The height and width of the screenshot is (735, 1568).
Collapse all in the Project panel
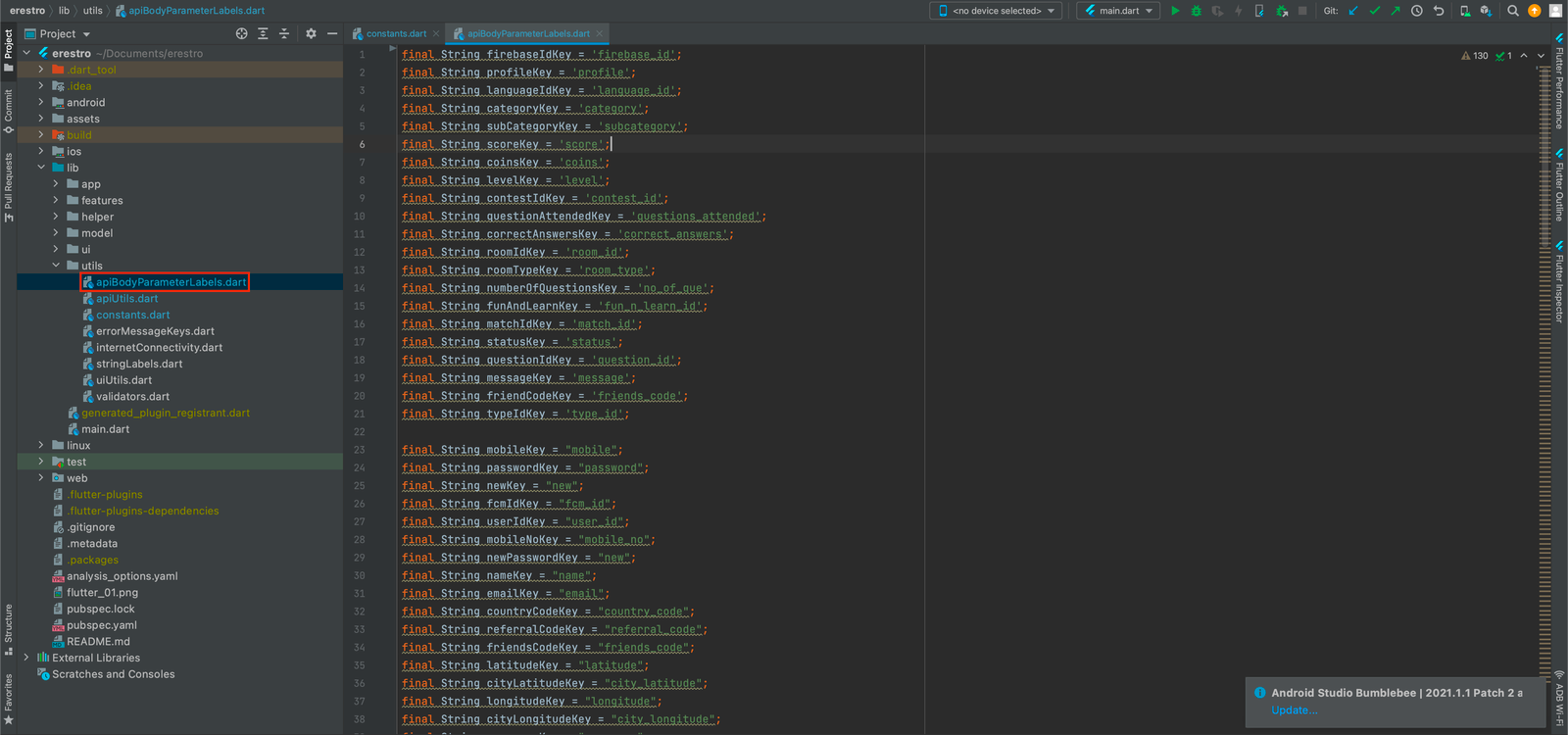pyautogui.click(x=284, y=33)
